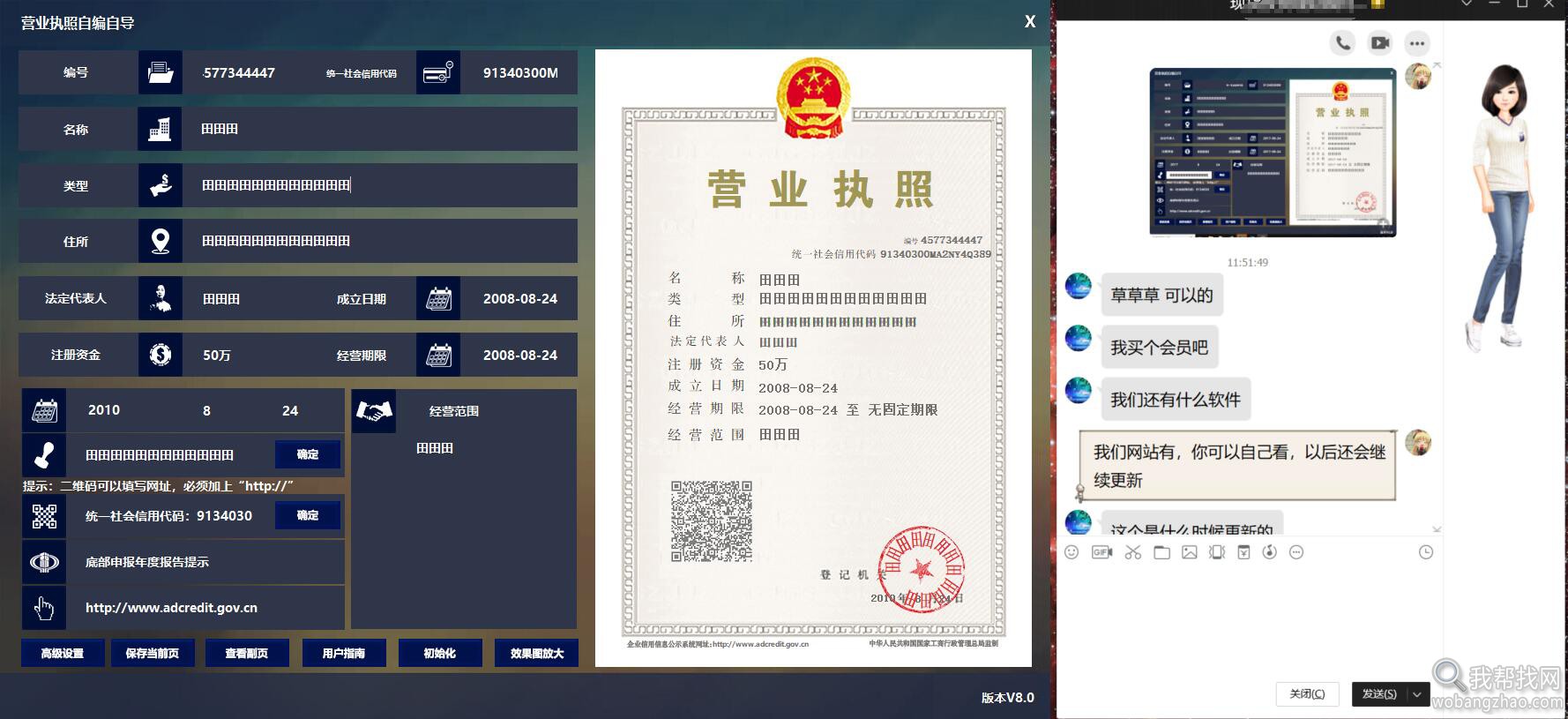Viewport: 1568px width, 719px height.
Task: Close the 营业执照 tool with X
Action: click(1029, 21)
